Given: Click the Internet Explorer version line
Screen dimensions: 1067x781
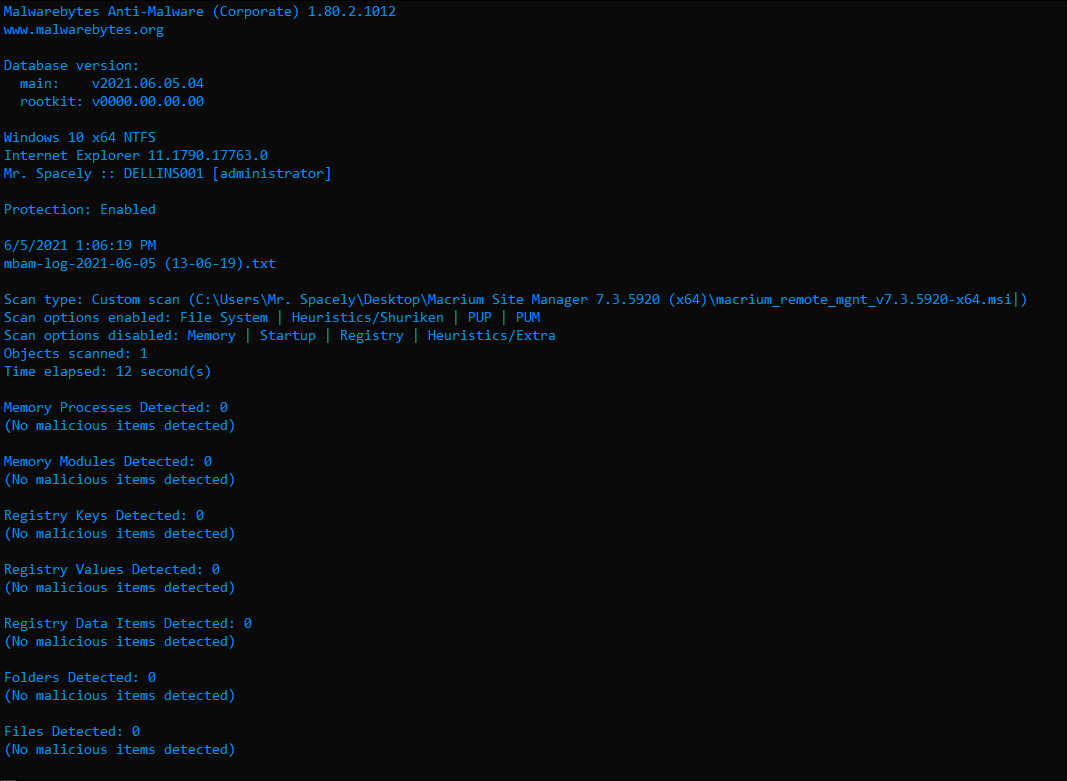Looking at the screenshot, I should pyautogui.click(x=135, y=155).
